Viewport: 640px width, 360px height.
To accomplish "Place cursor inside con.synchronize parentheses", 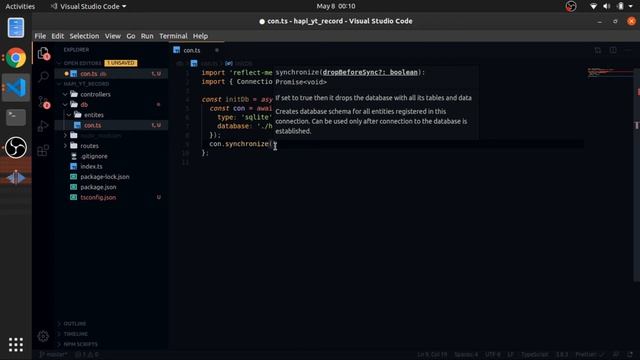I will pyautogui.click(x=274, y=144).
